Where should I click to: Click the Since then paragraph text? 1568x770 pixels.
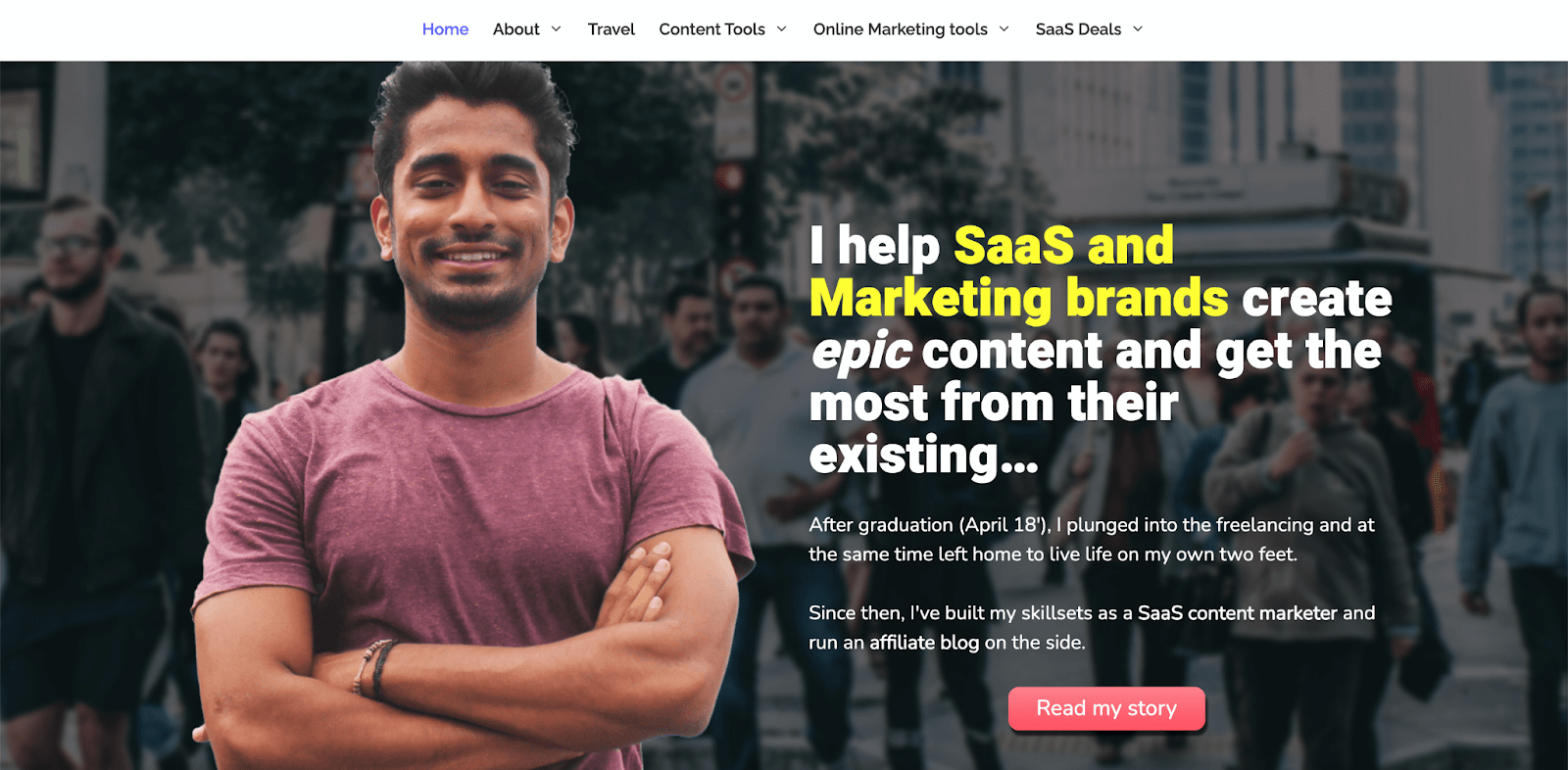click(x=1092, y=628)
